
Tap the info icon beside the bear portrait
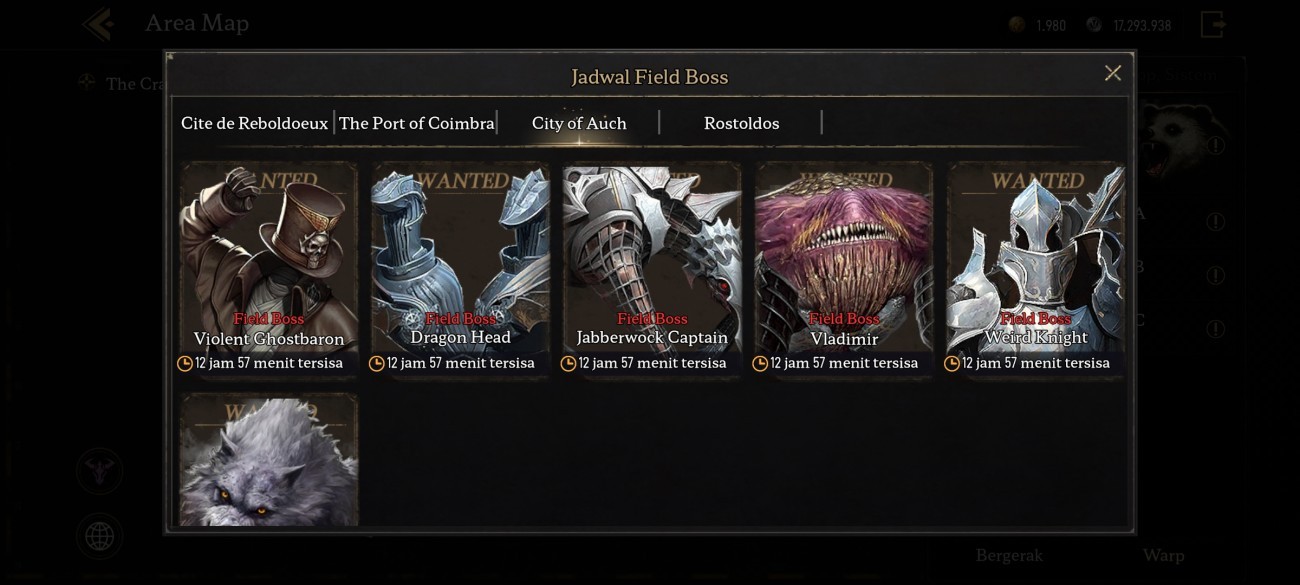(1215, 146)
